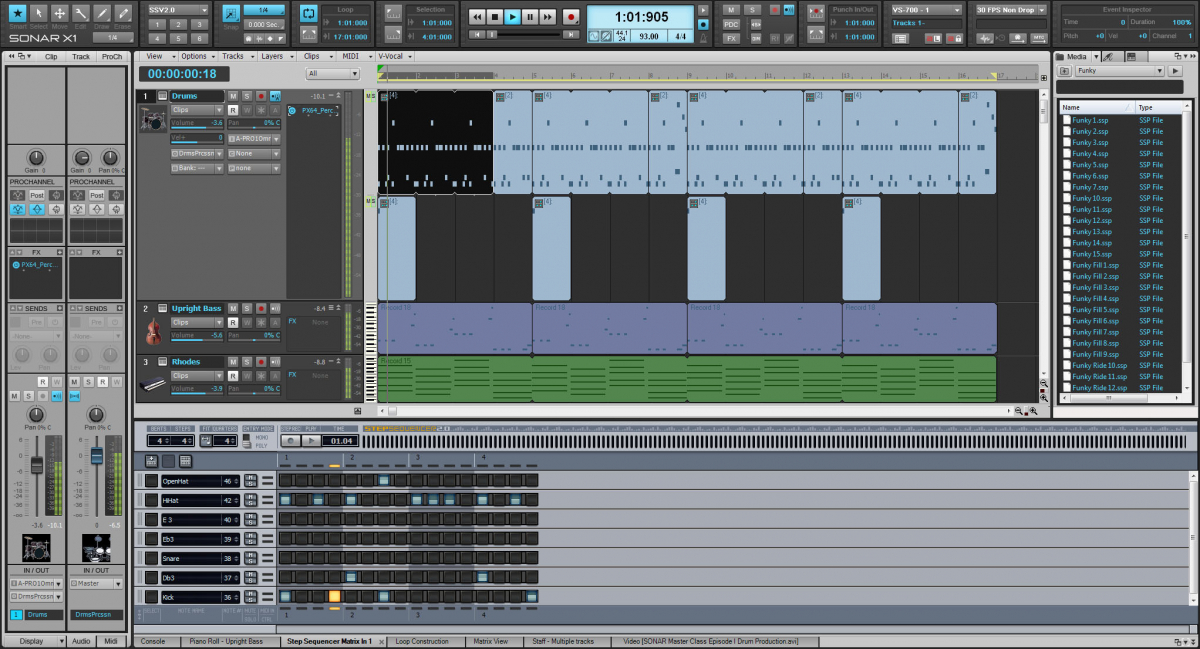The height and width of the screenshot is (649, 1200).
Task: Open the 30 FPS Non Drop dropdown
Action: click(1011, 9)
